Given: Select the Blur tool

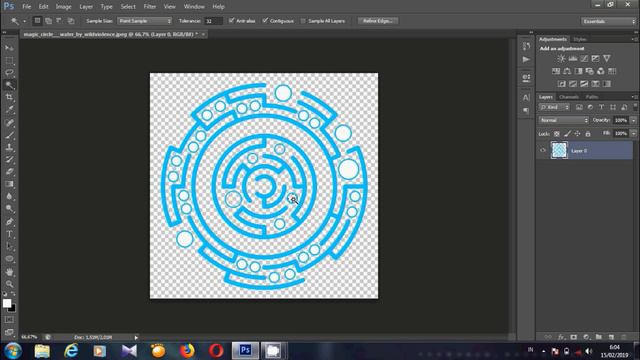Looking at the screenshot, I should click(9, 196).
